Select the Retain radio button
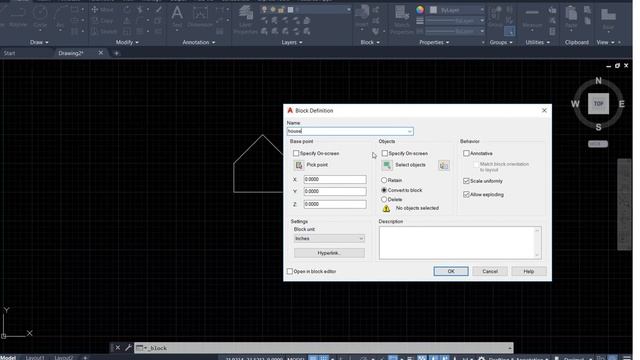This screenshot has height=360, width=640. 384,180
